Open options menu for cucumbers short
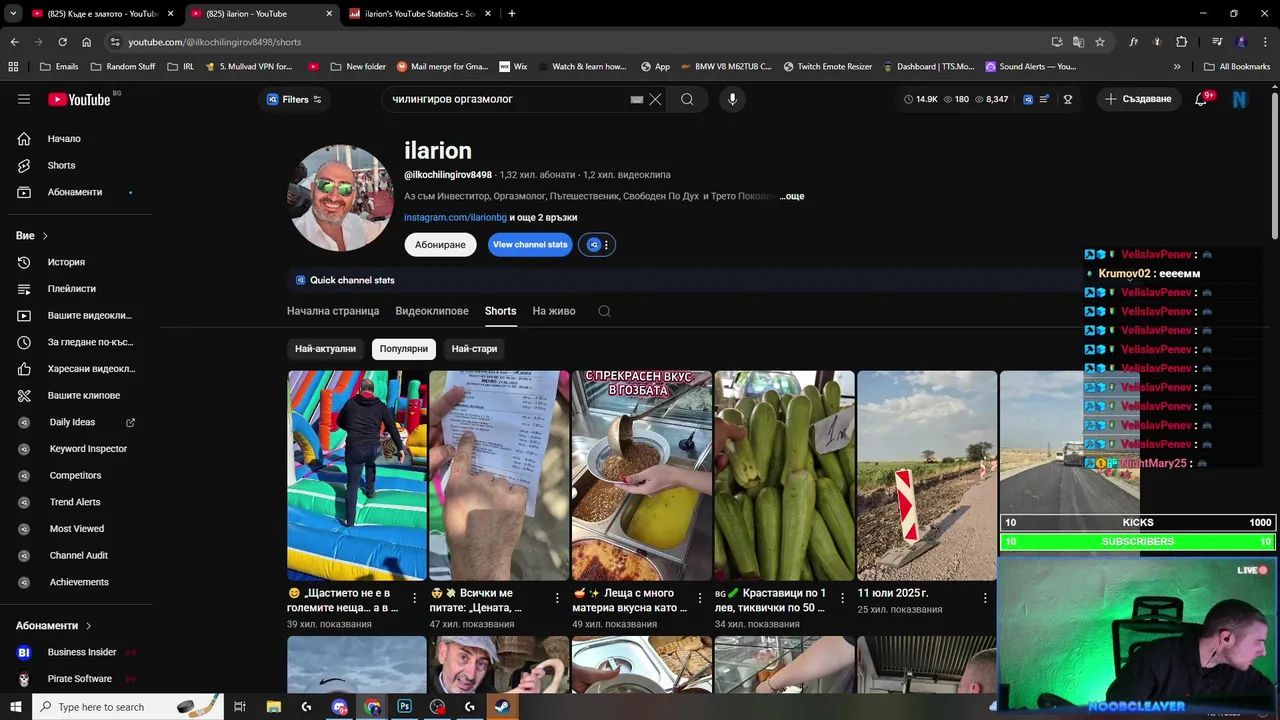Image resolution: width=1280 pixels, height=720 pixels. [842, 598]
